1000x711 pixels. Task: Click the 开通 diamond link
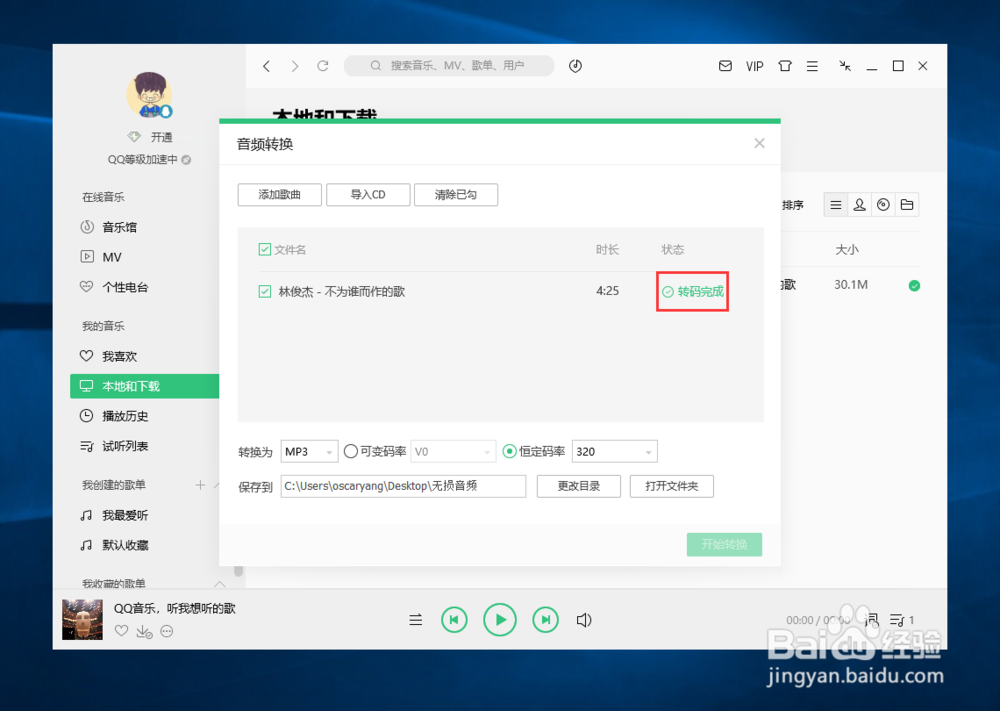coord(151,137)
